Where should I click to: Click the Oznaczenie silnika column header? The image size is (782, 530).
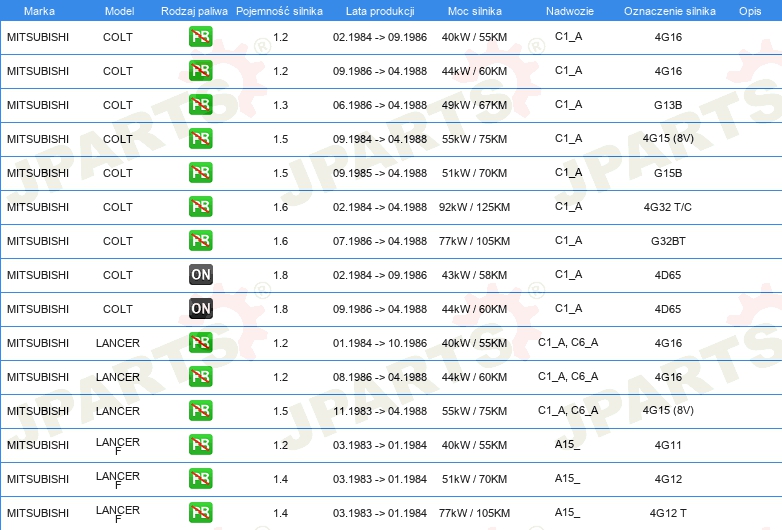point(669,11)
